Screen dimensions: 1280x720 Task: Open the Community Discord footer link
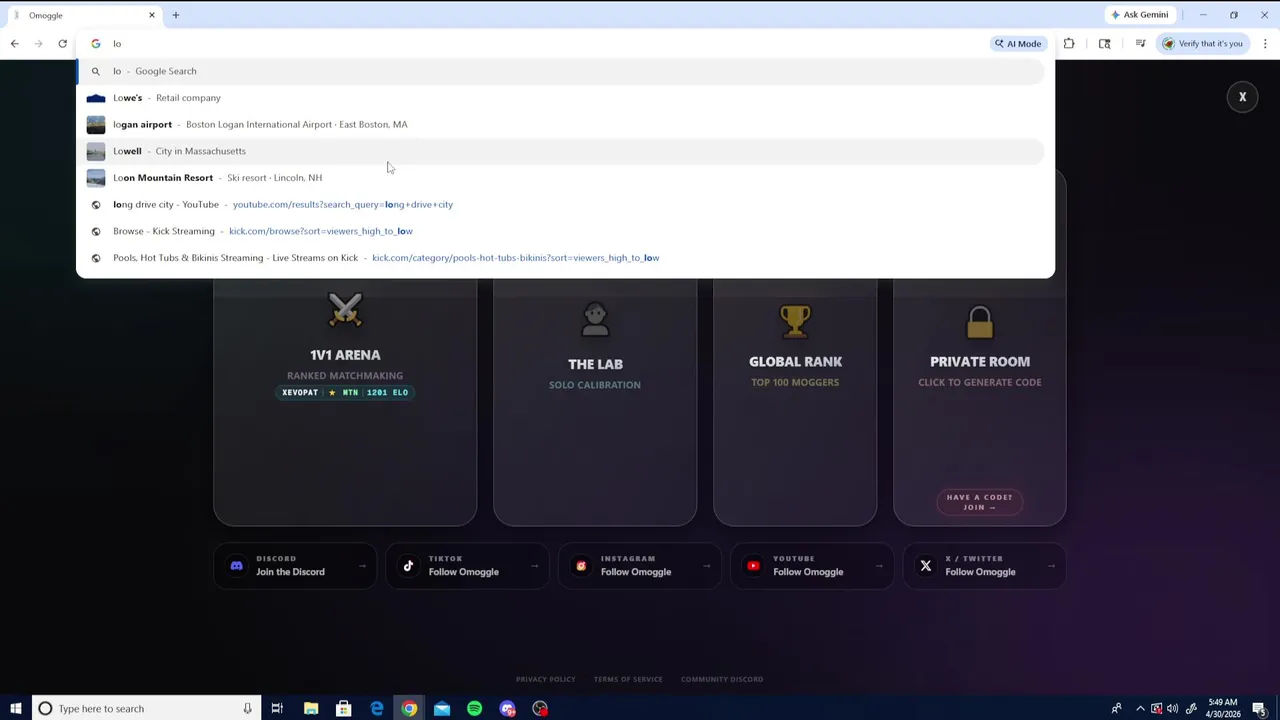[722, 679]
